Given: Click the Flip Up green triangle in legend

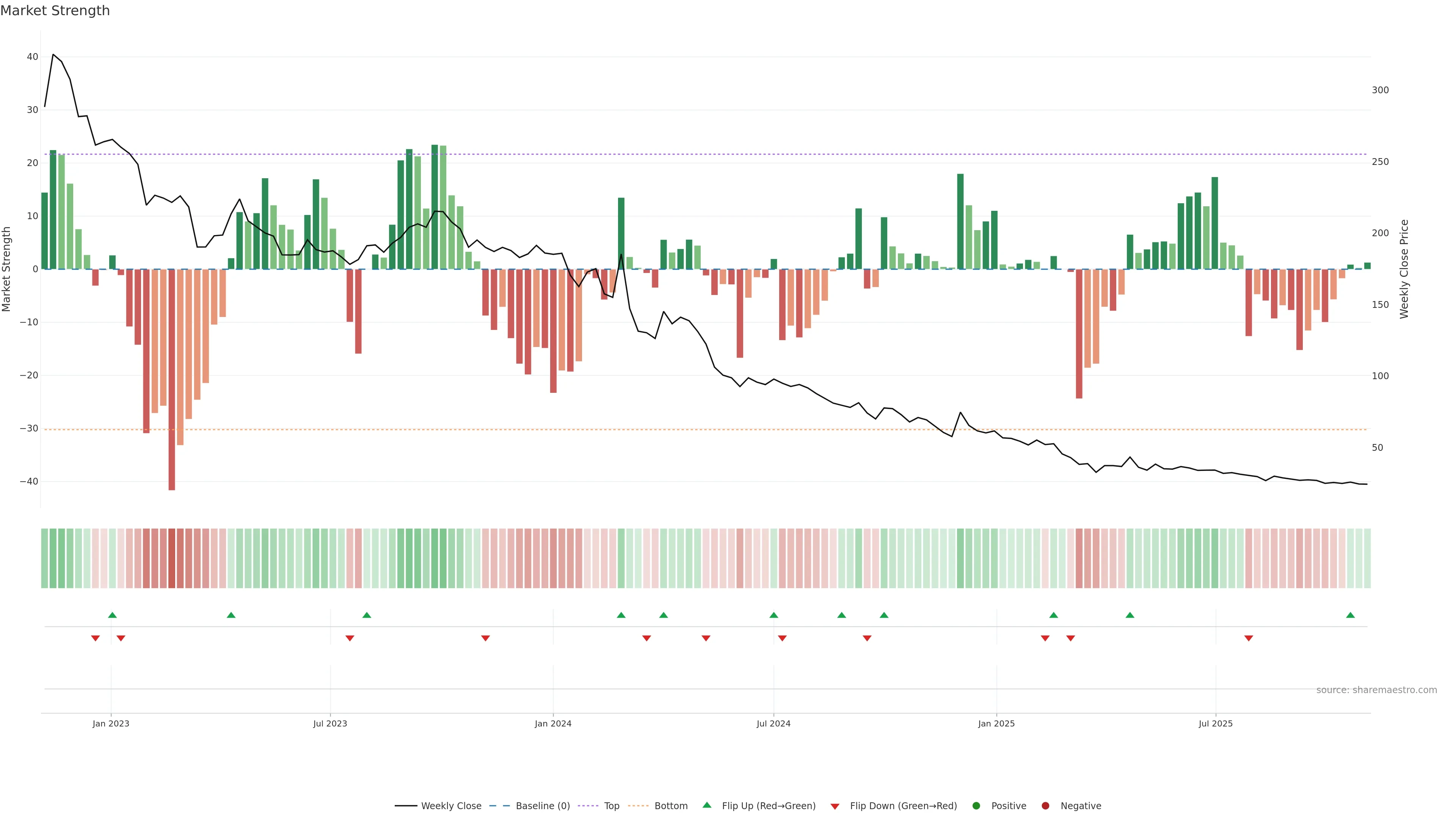Looking at the screenshot, I should point(706,805).
